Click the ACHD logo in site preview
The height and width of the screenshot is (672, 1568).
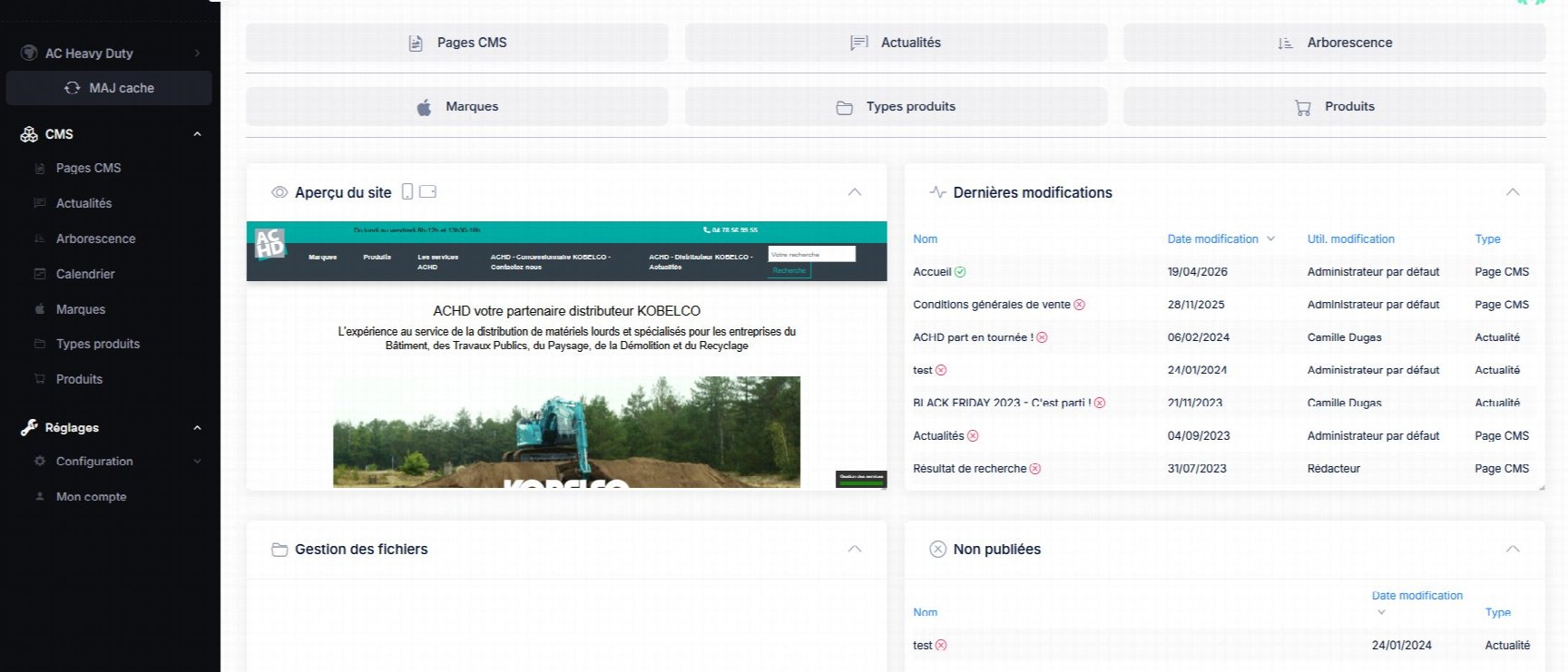269,243
